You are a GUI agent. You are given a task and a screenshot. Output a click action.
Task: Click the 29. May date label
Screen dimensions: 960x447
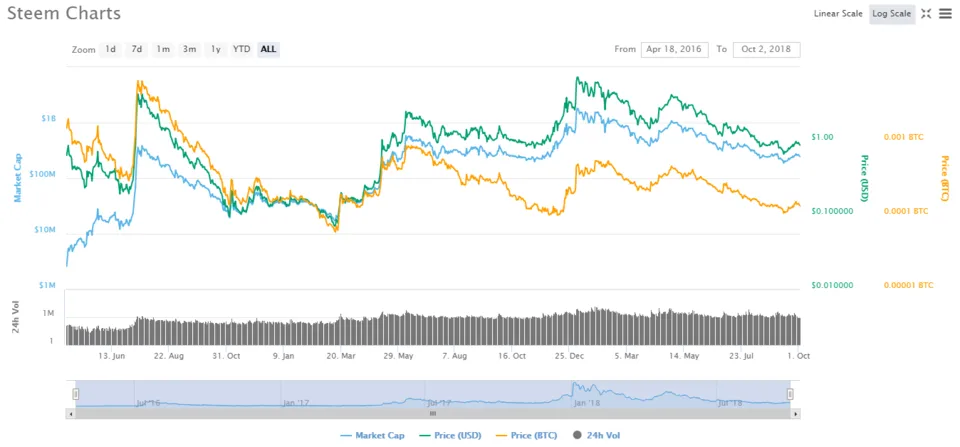point(399,355)
